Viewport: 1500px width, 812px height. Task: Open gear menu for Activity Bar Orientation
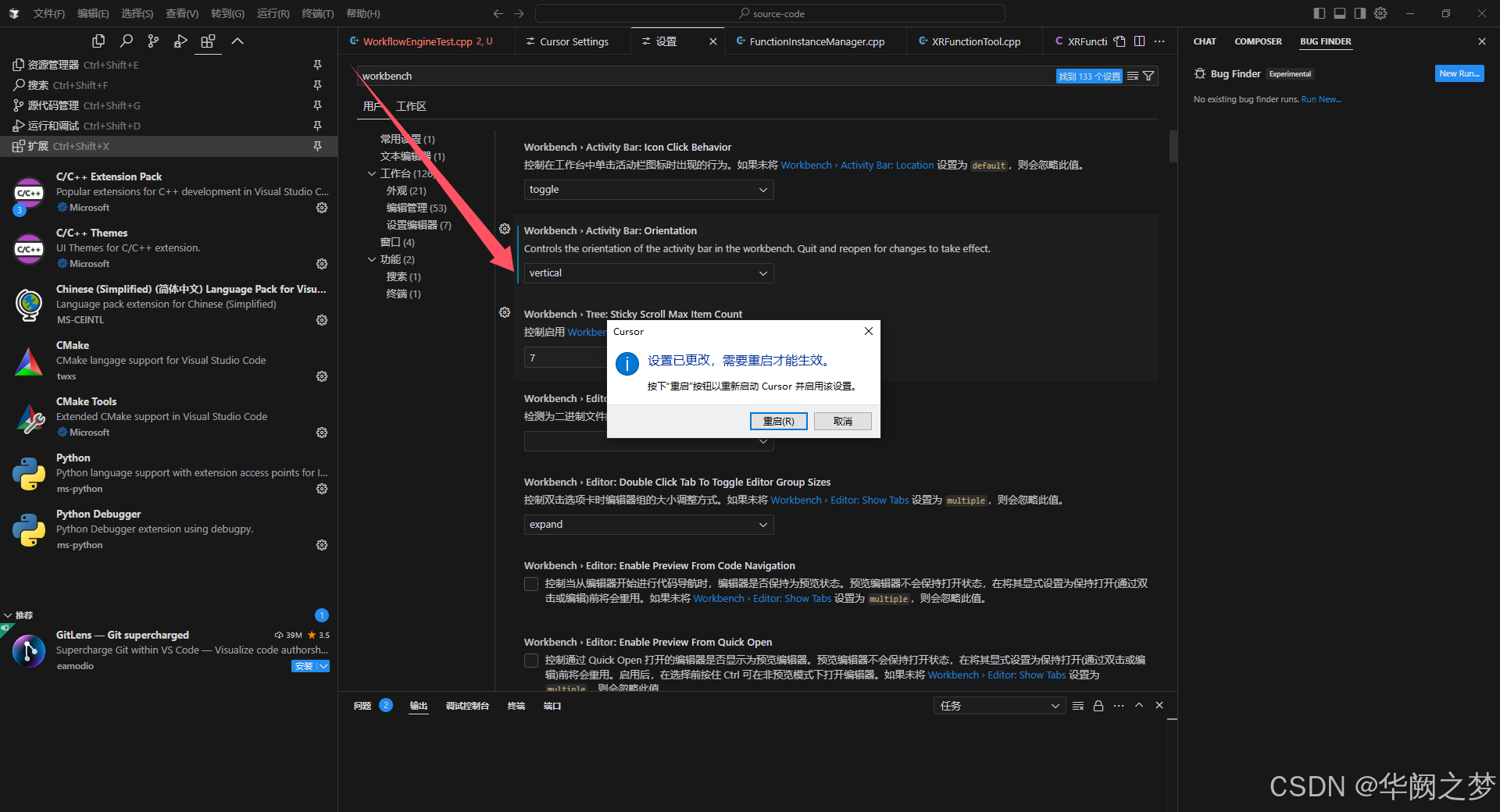pyautogui.click(x=505, y=229)
